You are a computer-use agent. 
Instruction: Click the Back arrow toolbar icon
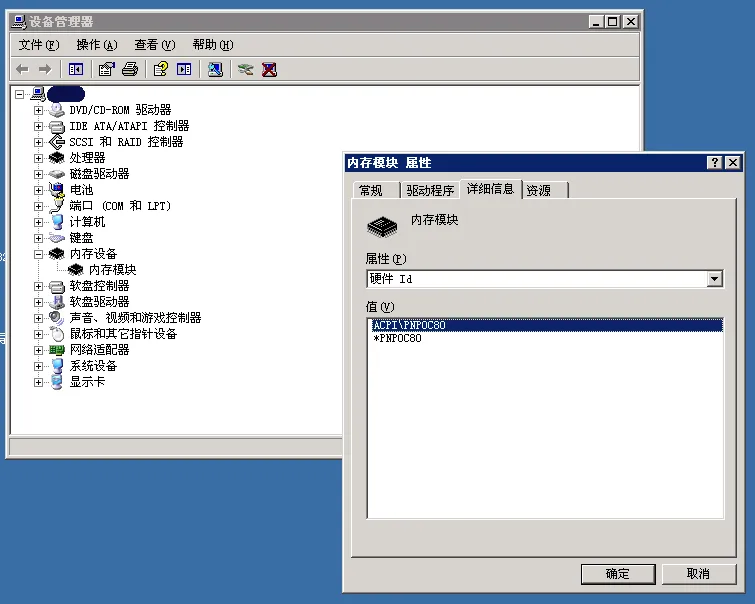[x=22, y=69]
